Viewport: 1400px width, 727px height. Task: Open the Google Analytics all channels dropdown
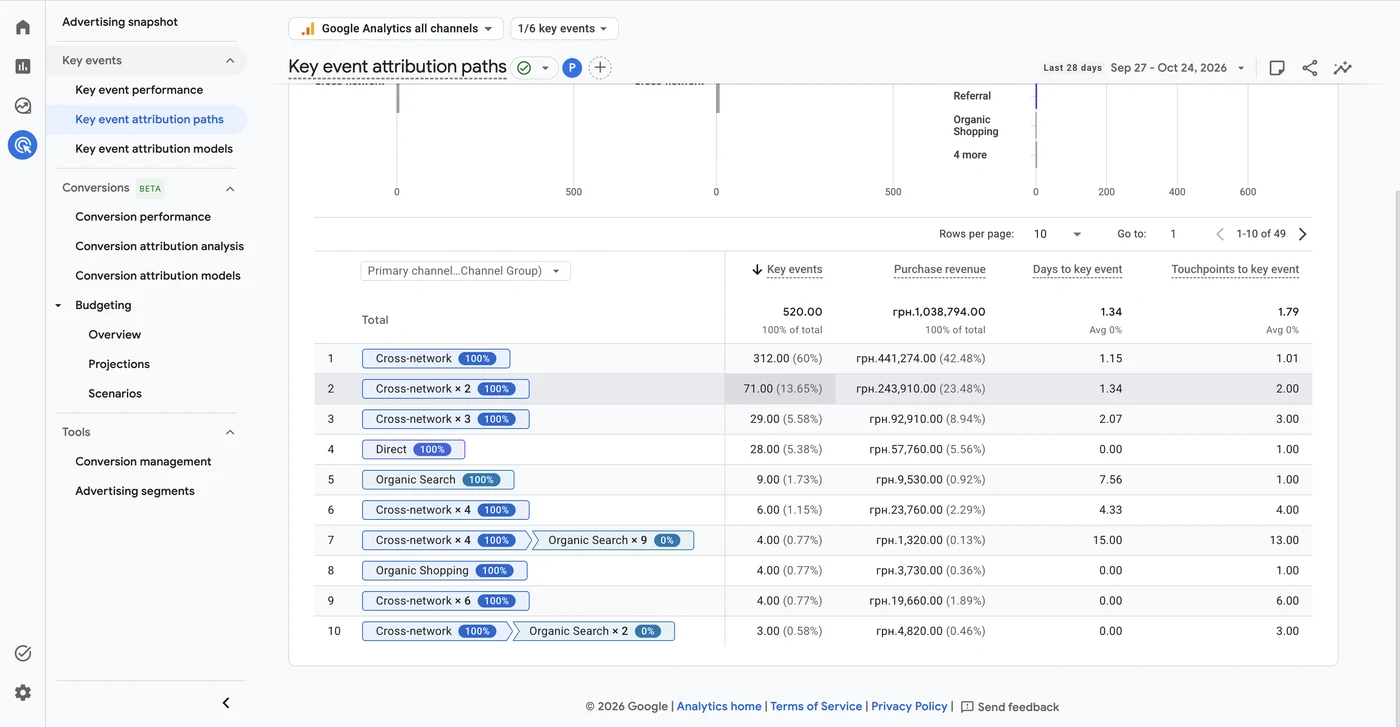pos(396,29)
